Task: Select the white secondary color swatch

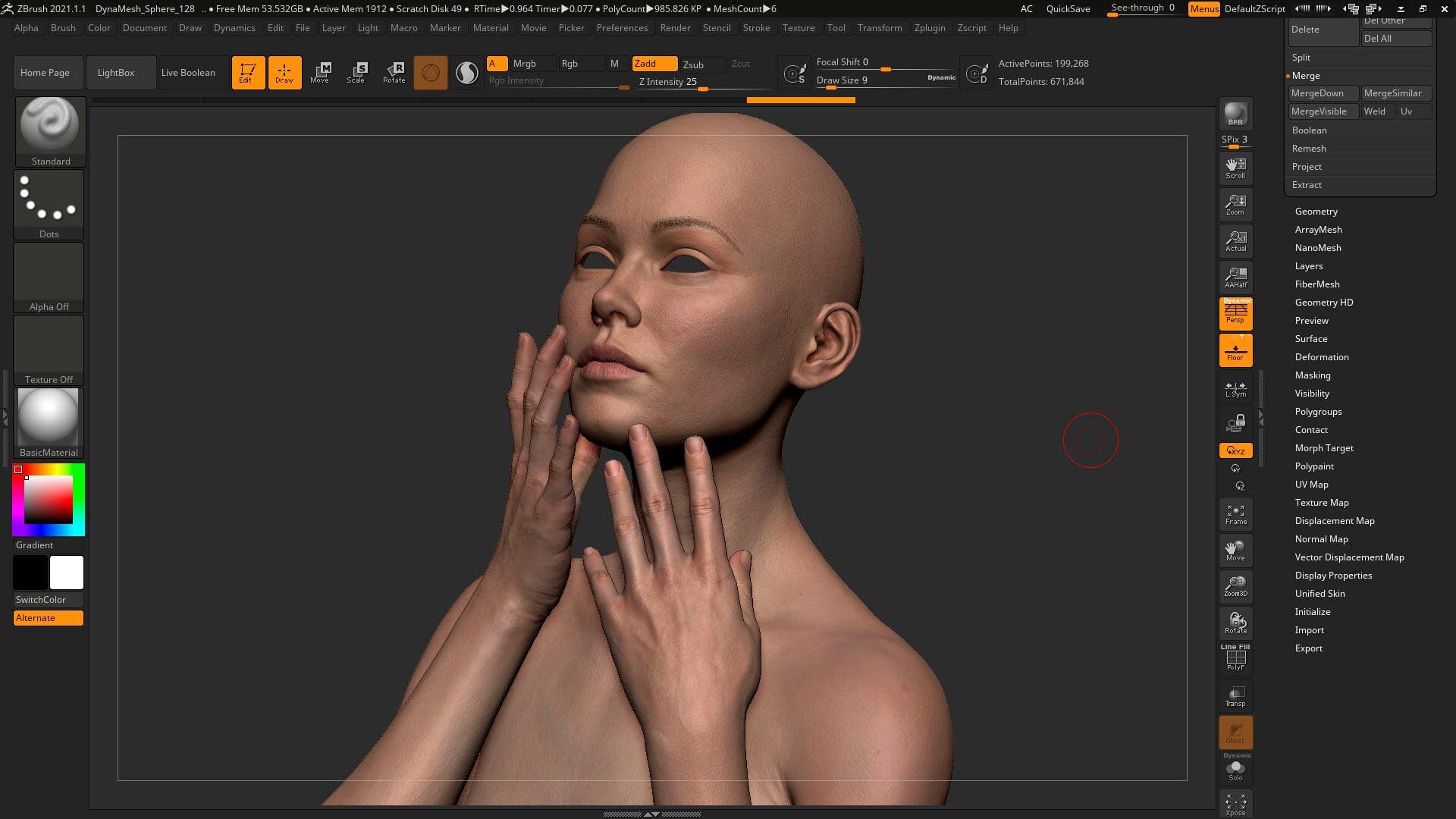Action: [67, 573]
